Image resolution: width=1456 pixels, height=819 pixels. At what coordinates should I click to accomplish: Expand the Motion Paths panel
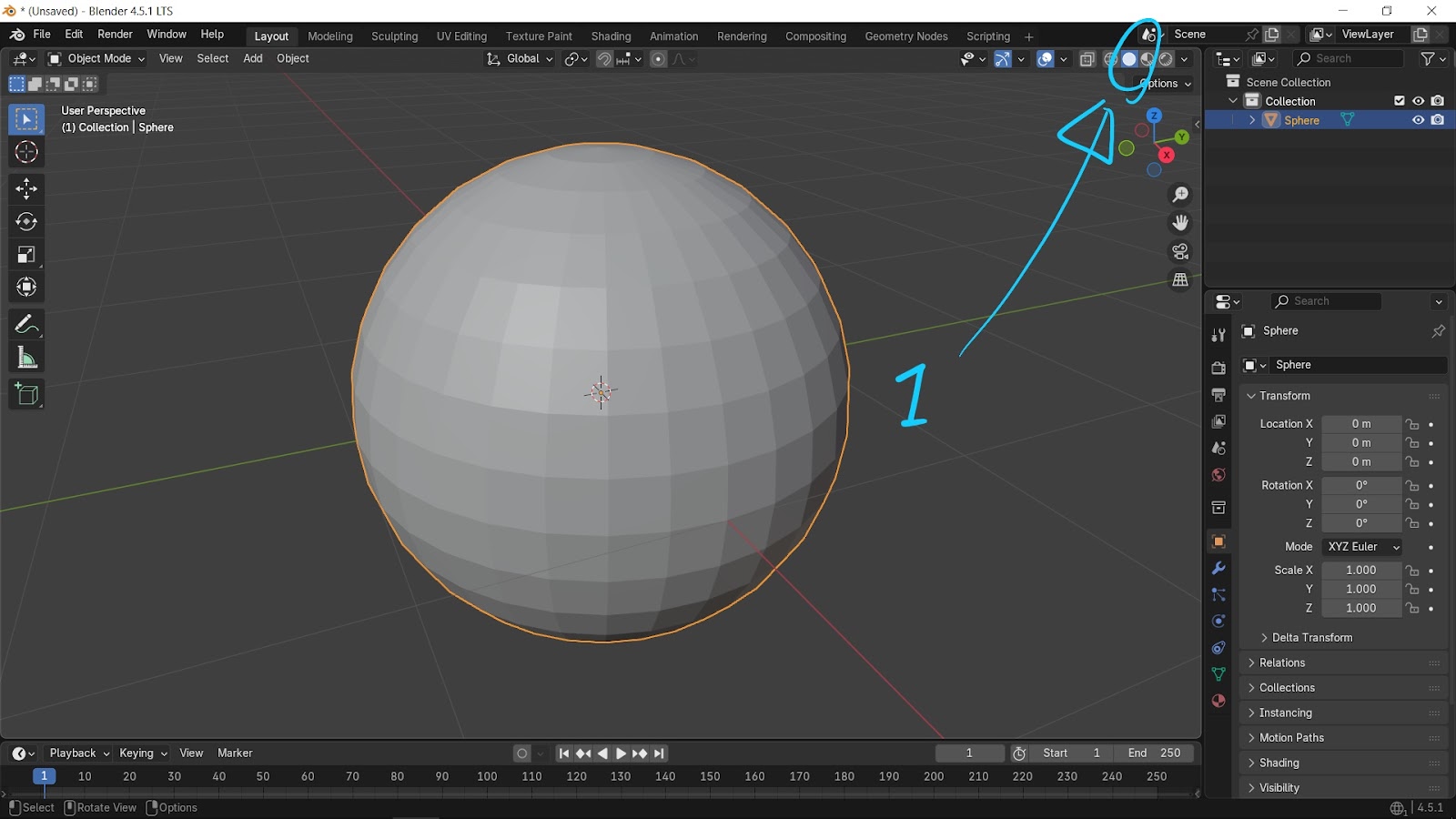[x=1343, y=738]
